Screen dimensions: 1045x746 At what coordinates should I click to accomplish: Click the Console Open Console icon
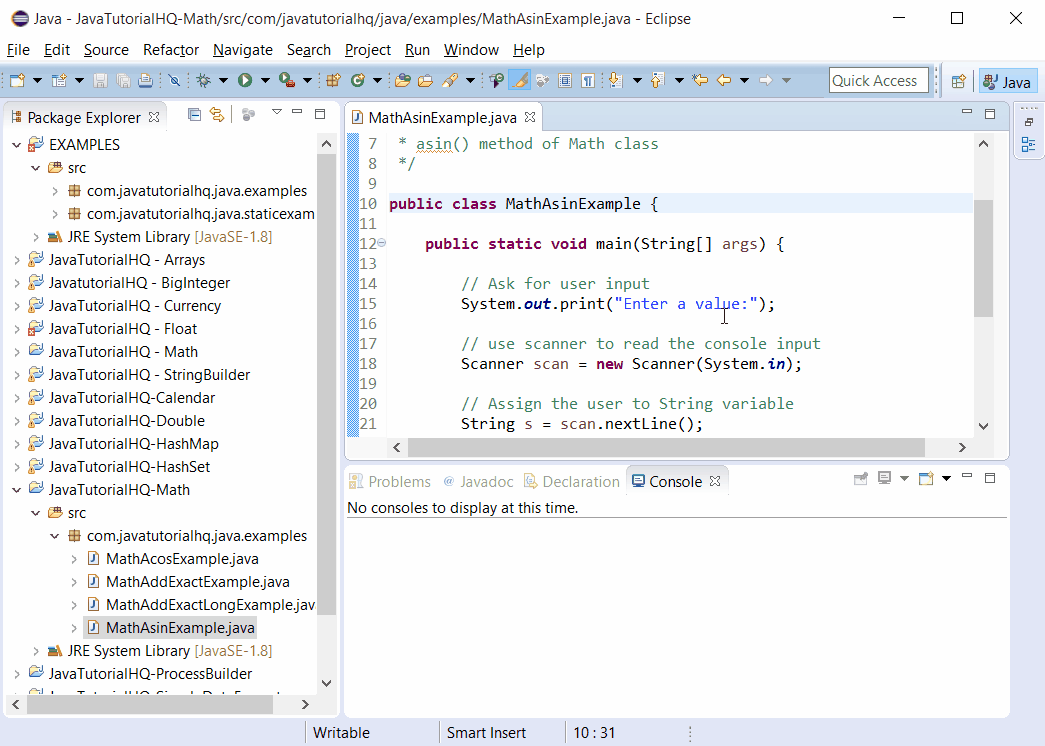tap(926, 478)
